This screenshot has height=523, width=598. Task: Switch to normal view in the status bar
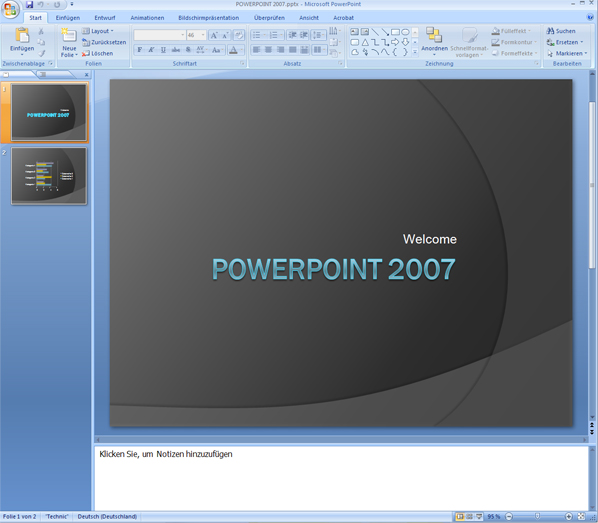460,517
